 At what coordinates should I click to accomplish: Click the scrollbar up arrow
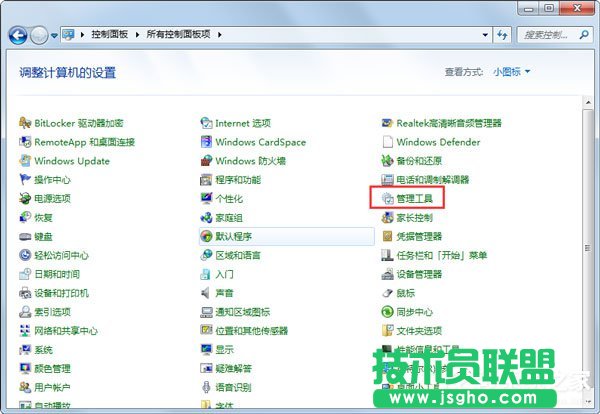coord(588,103)
